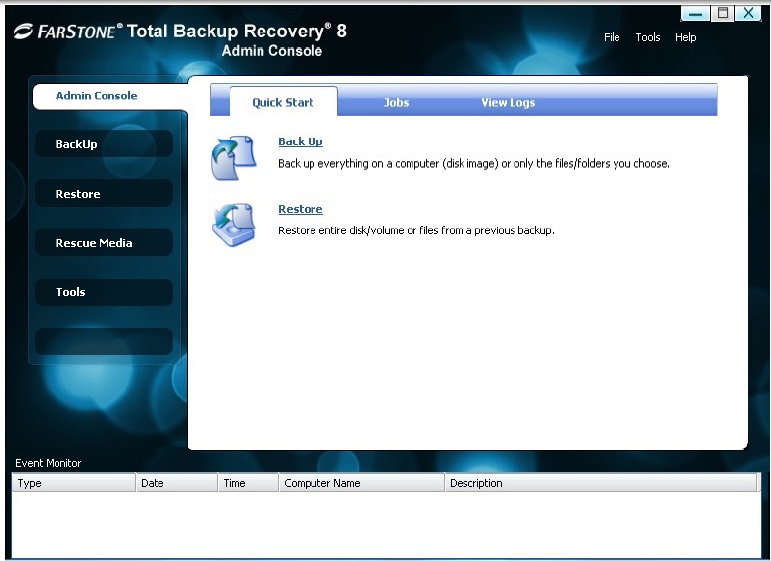Open the Restore link in Quick Start
Screen dimensions: 771x561
[300, 209]
